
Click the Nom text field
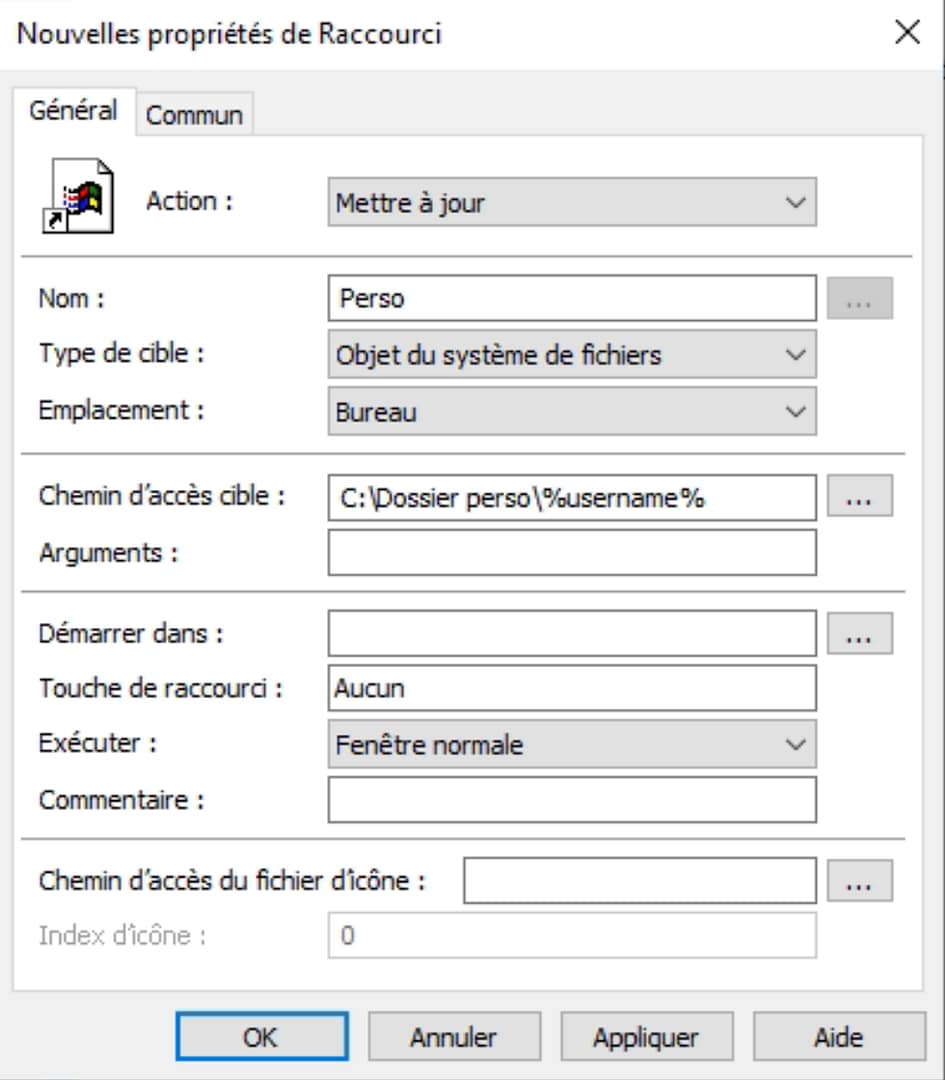(571, 298)
